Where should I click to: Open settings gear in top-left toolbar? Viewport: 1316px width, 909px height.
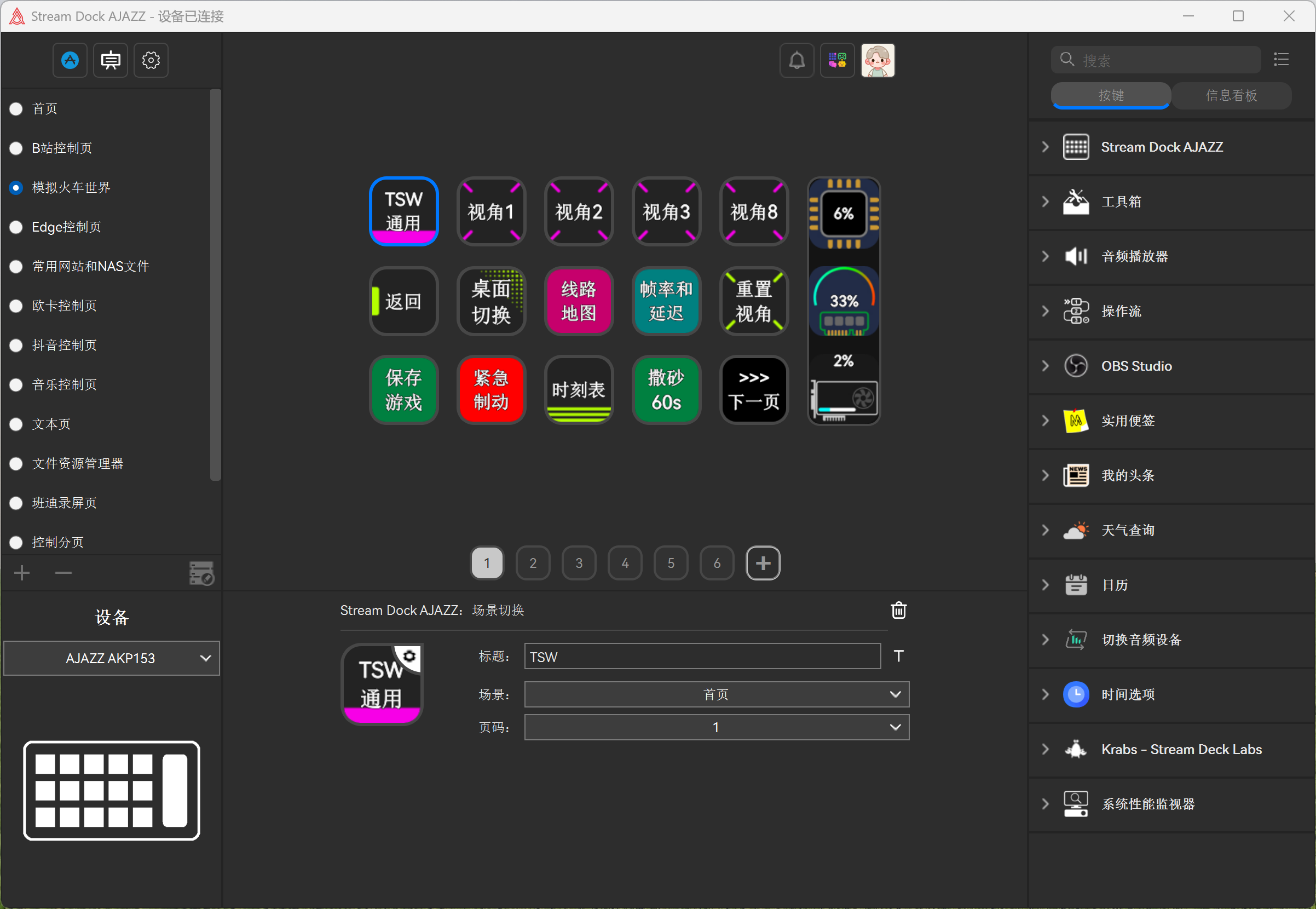[x=151, y=60]
